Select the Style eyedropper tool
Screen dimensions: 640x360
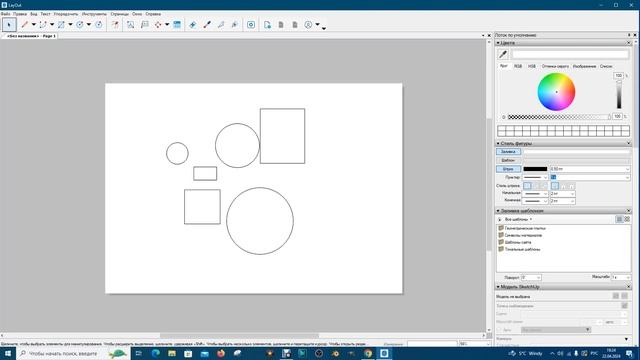(207, 24)
